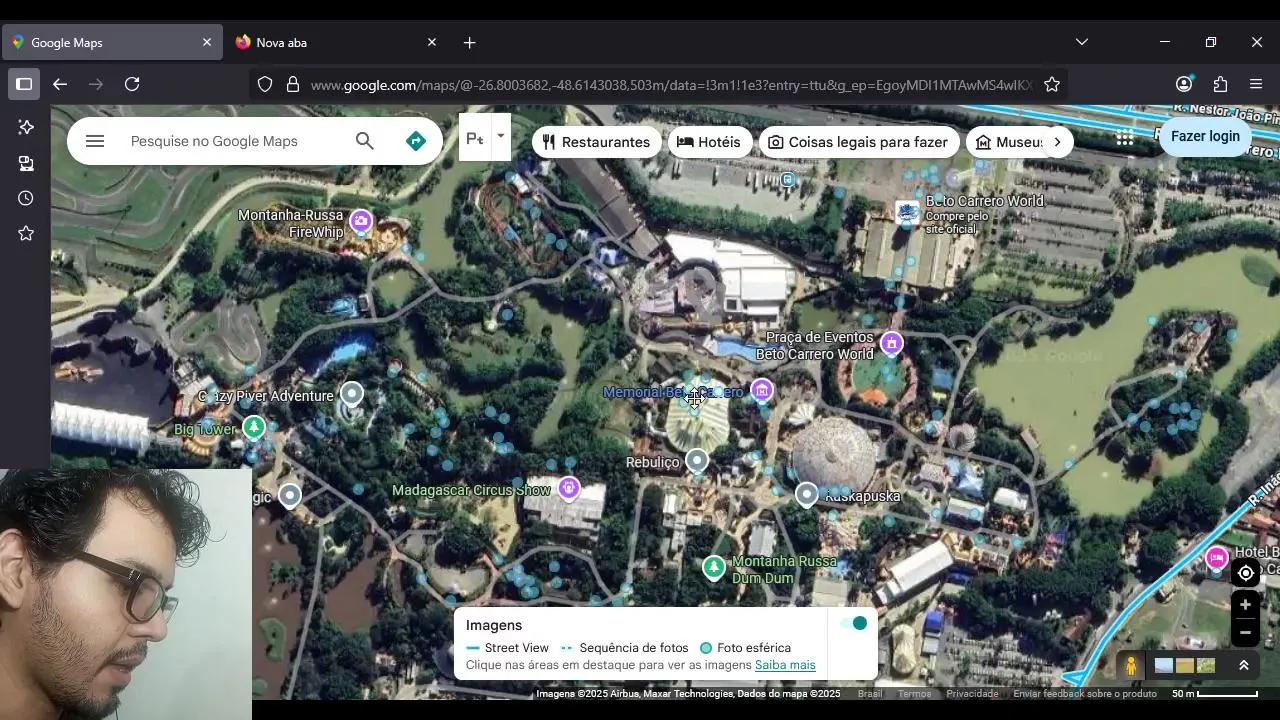
Task: Click the Fazer login button
Action: pos(1205,136)
